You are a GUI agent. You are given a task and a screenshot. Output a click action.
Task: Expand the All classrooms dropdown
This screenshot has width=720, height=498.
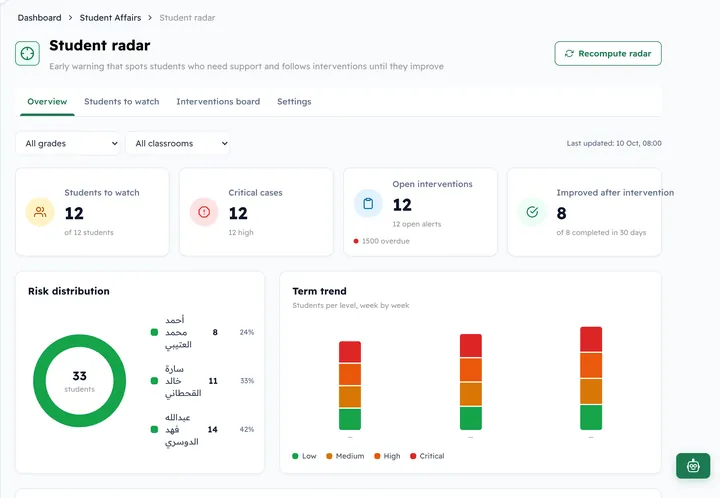point(177,144)
